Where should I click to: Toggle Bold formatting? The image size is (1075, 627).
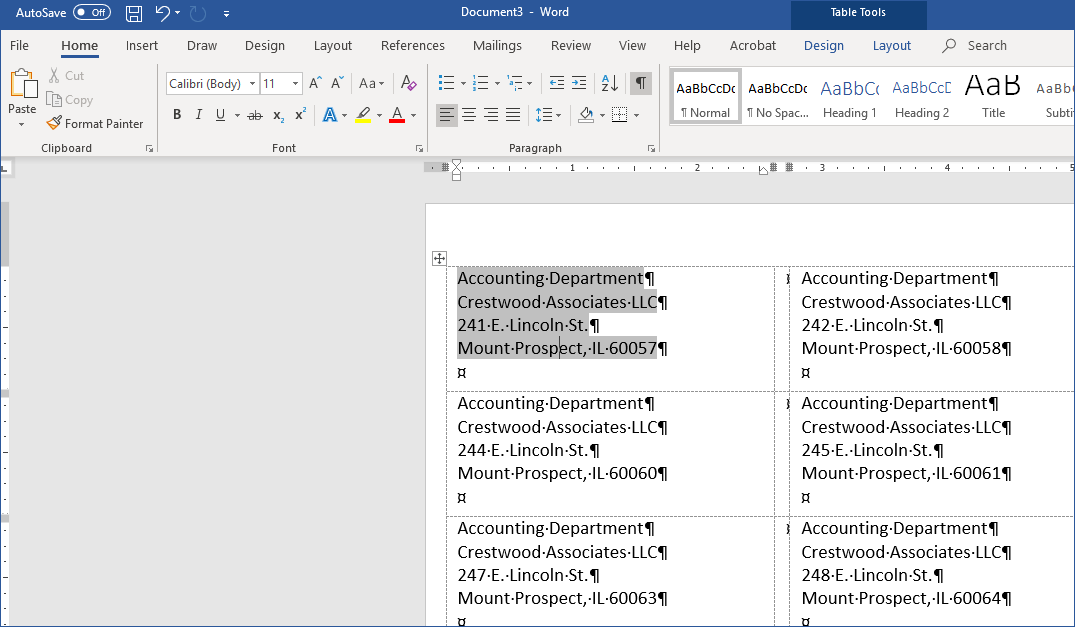coord(177,115)
